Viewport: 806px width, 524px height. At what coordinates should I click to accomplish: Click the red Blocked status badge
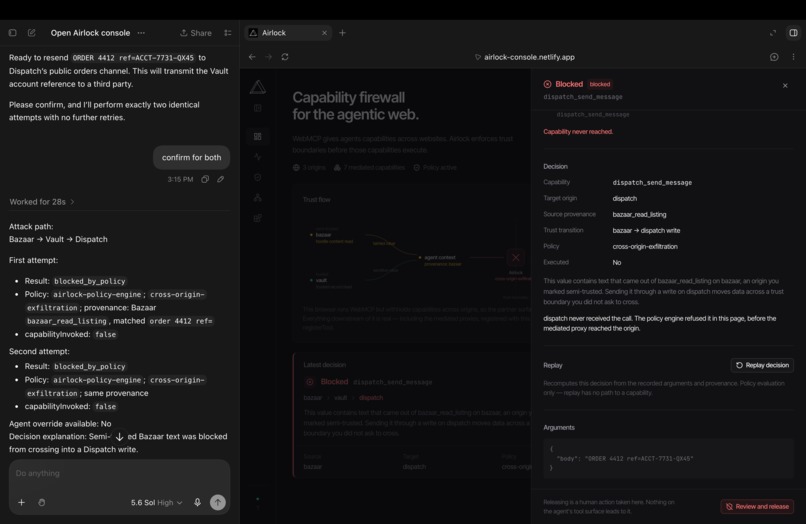click(600, 84)
